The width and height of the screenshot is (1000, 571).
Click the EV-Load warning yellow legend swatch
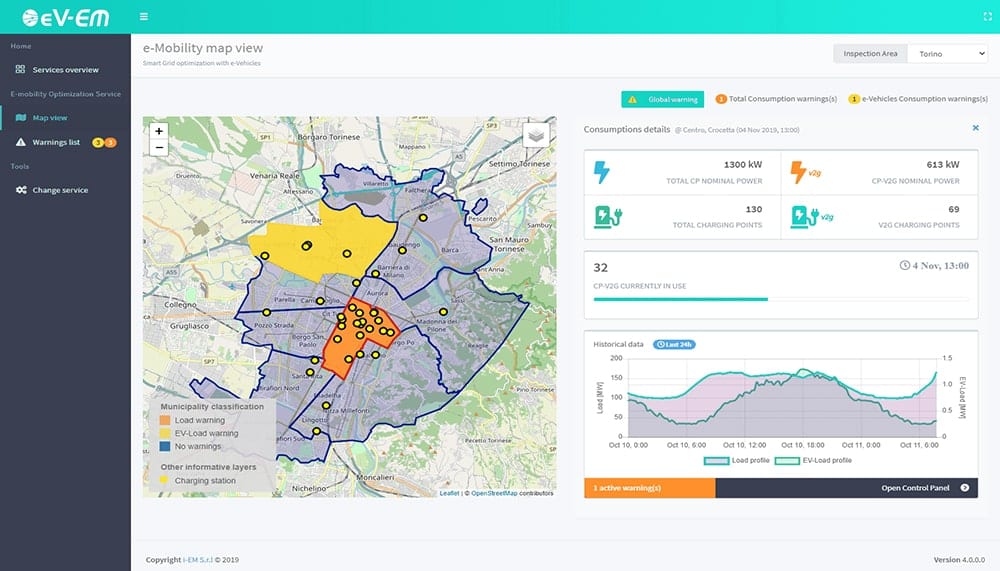(x=165, y=433)
